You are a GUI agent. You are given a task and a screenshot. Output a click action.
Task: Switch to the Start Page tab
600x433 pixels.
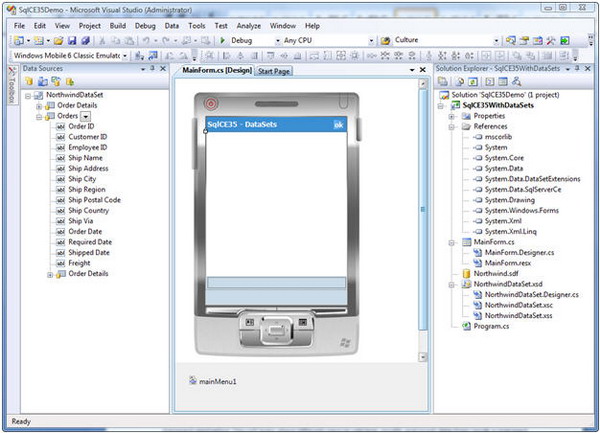(x=274, y=71)
